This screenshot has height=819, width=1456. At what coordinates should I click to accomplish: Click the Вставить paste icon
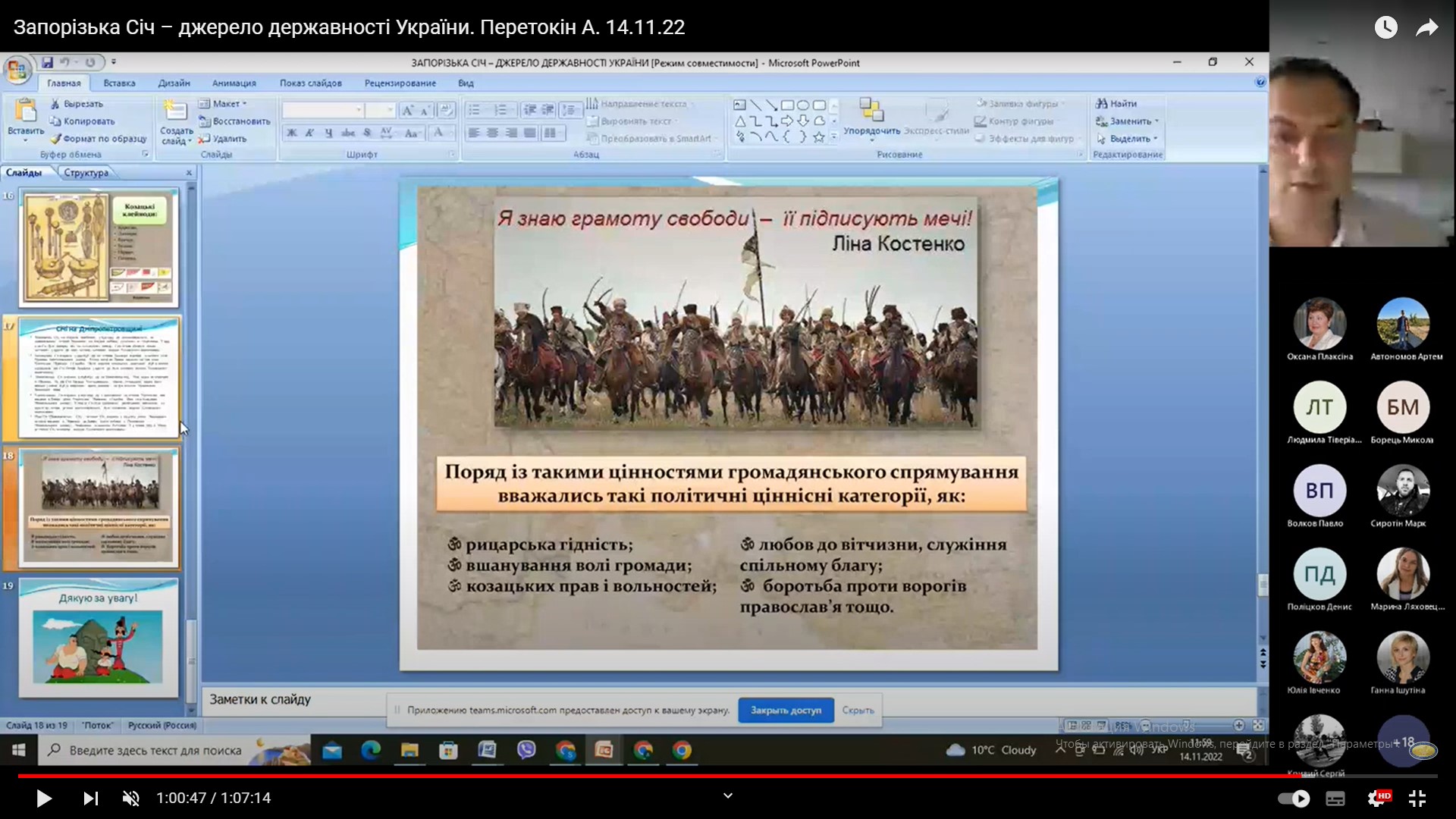pos(25,111)
